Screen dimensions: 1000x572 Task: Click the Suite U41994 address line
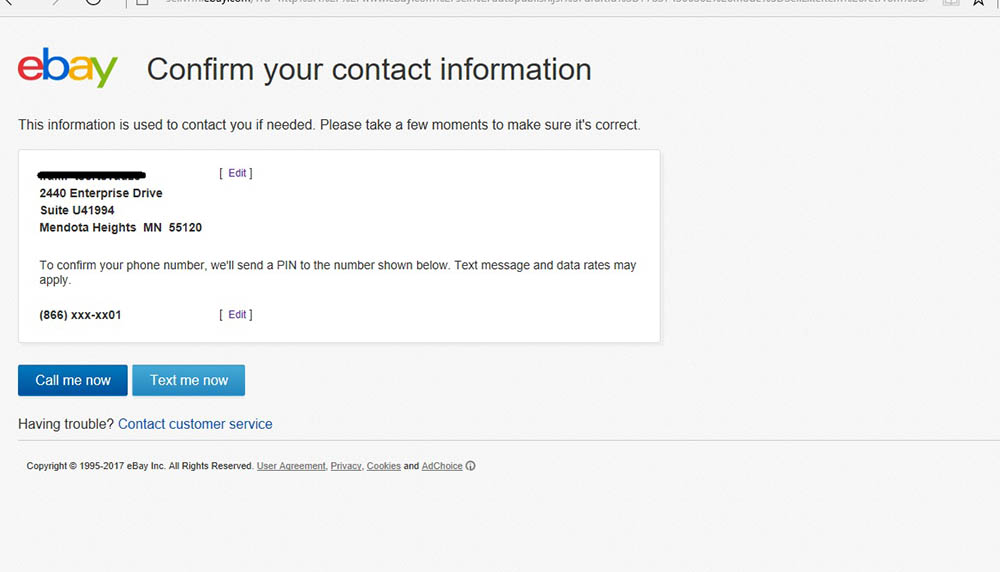(x=77, y=211)
